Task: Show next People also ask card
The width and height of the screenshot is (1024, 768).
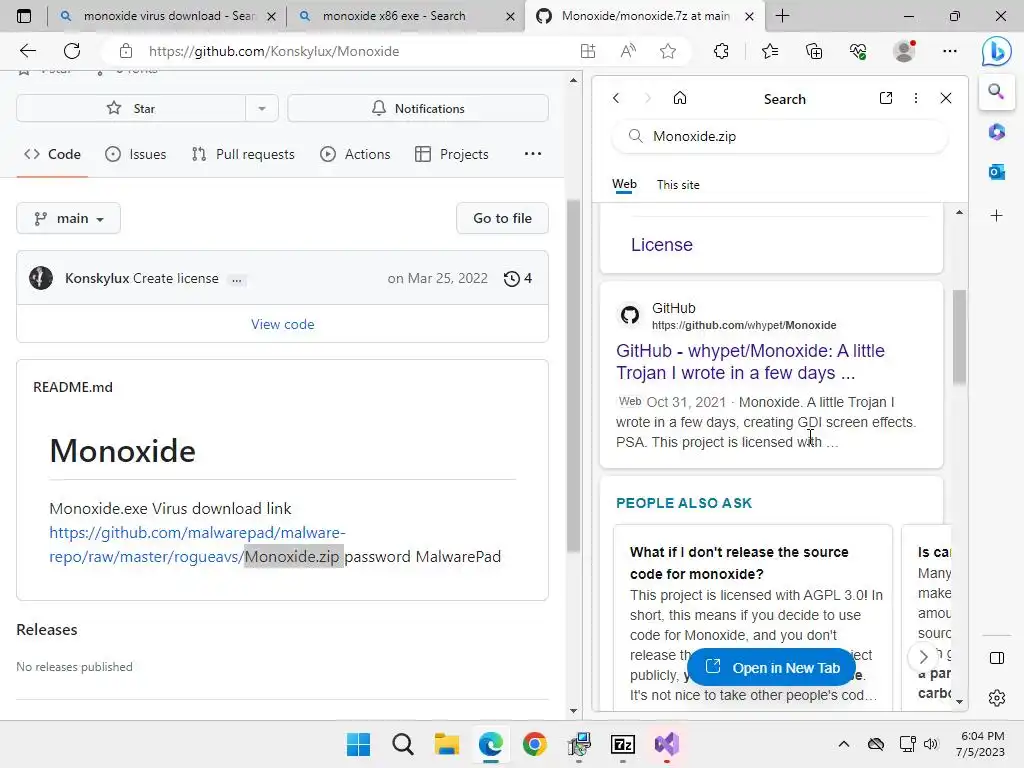Action: tap(923, 656)
